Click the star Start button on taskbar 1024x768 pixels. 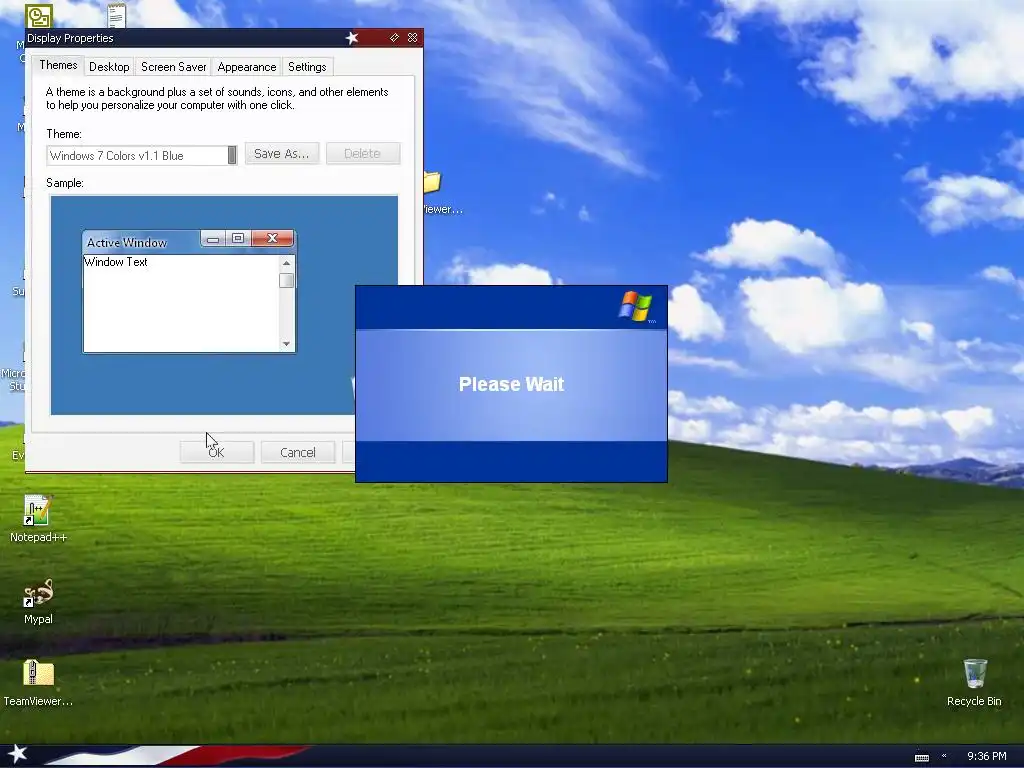(x=17, y=754)
